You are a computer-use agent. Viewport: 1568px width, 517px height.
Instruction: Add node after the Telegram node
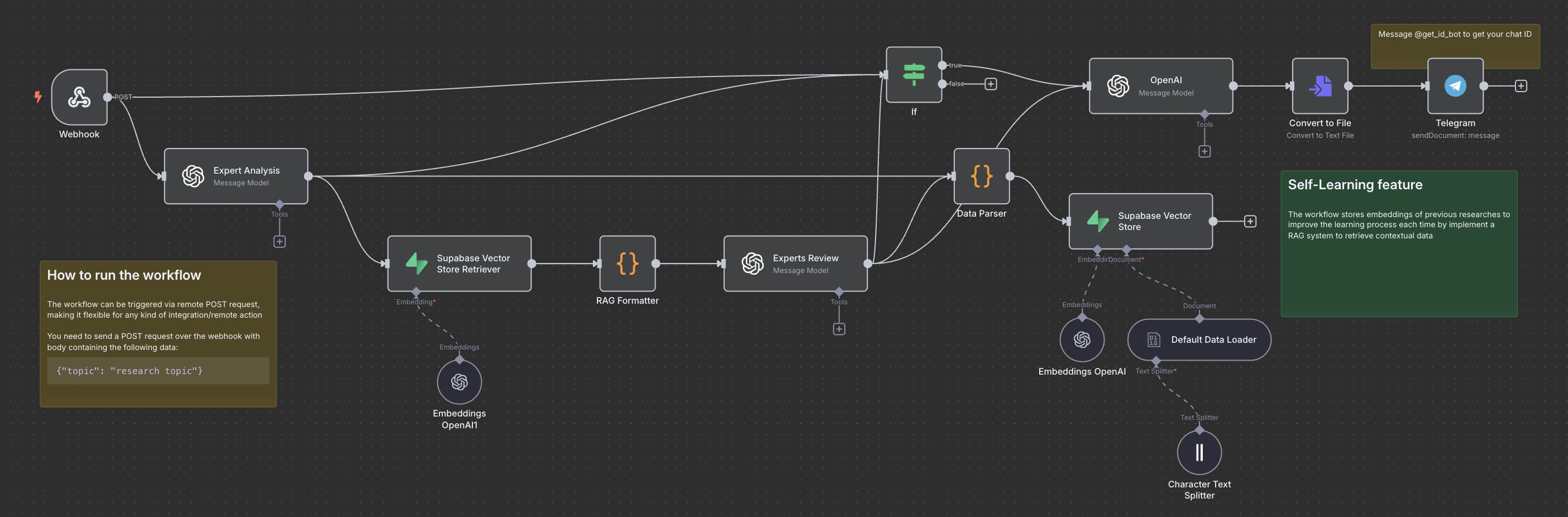click(x=1521, y=86)
